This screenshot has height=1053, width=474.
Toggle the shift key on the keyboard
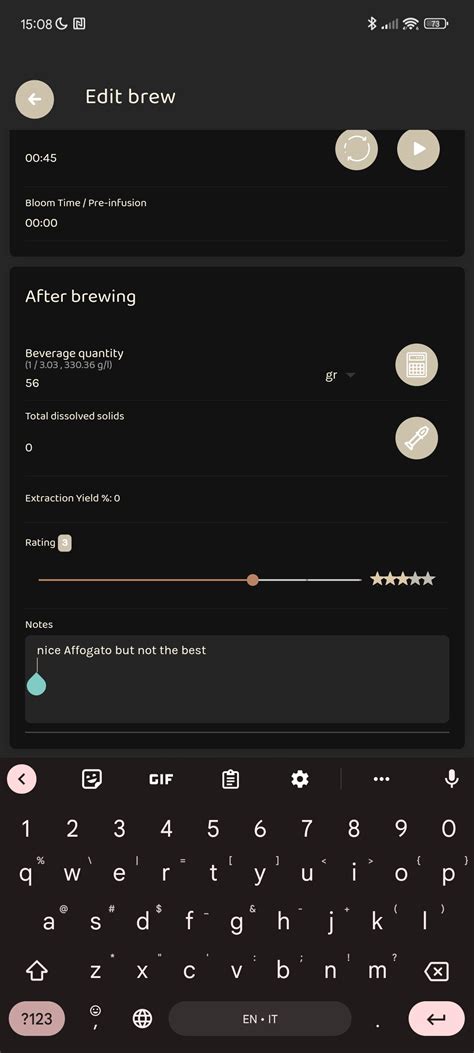click(36, 971)
